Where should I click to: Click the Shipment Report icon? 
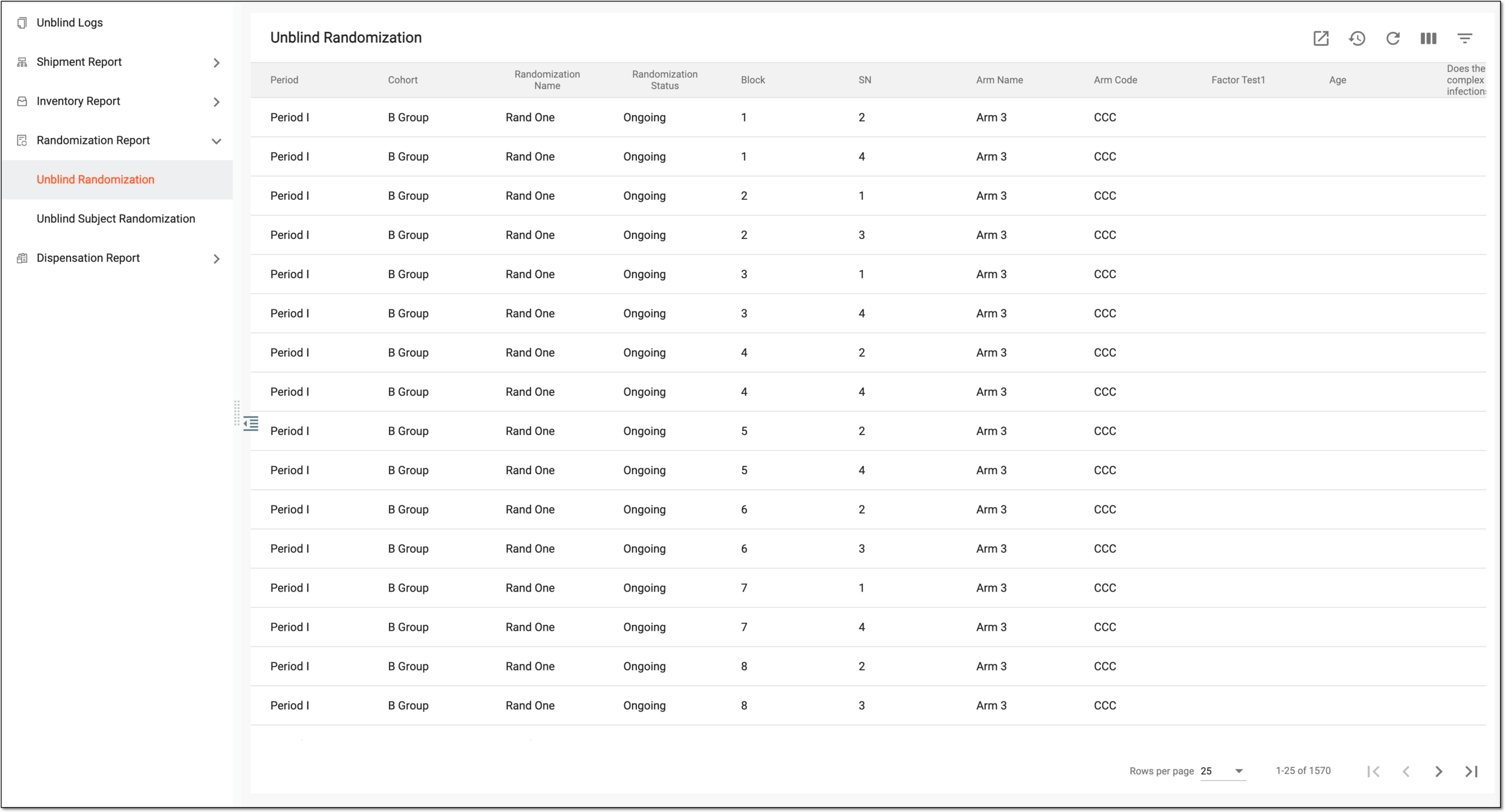pos(22,62)
